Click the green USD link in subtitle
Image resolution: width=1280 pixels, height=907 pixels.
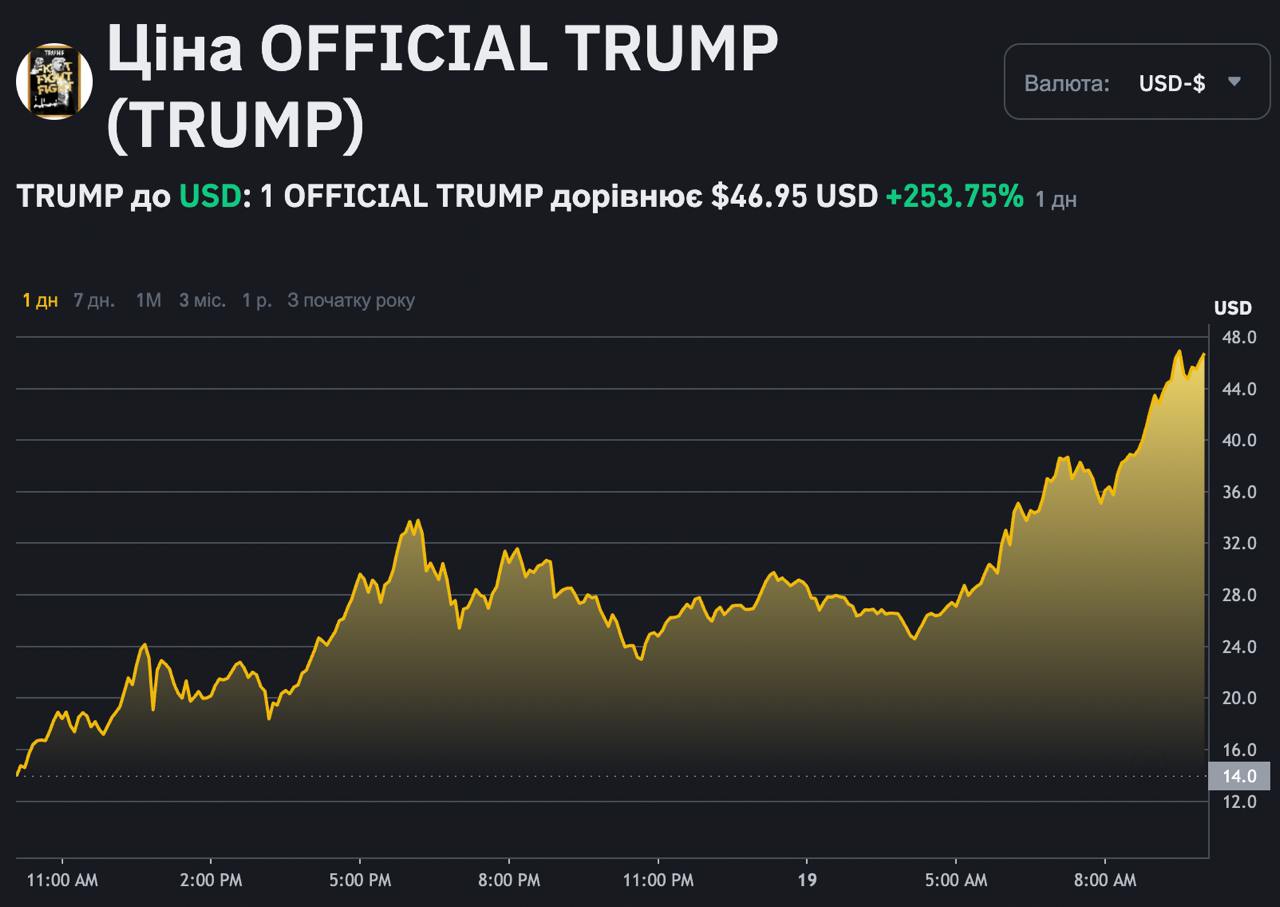coord(210,196)
